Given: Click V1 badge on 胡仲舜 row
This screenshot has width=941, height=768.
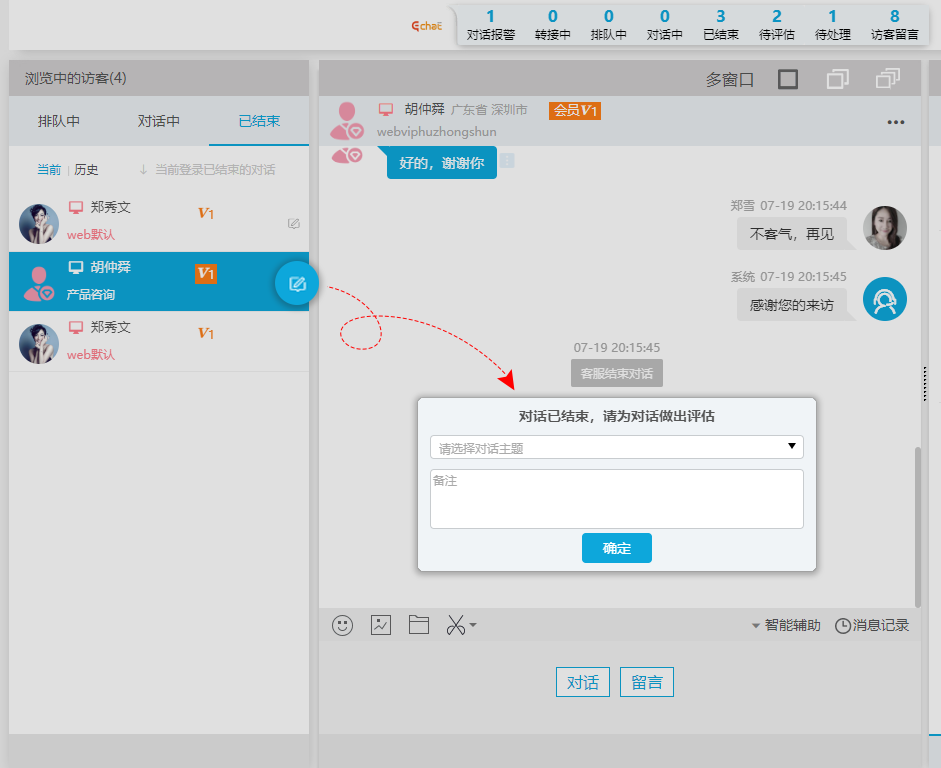Looking at the screenshot, I should click(206, 274).
